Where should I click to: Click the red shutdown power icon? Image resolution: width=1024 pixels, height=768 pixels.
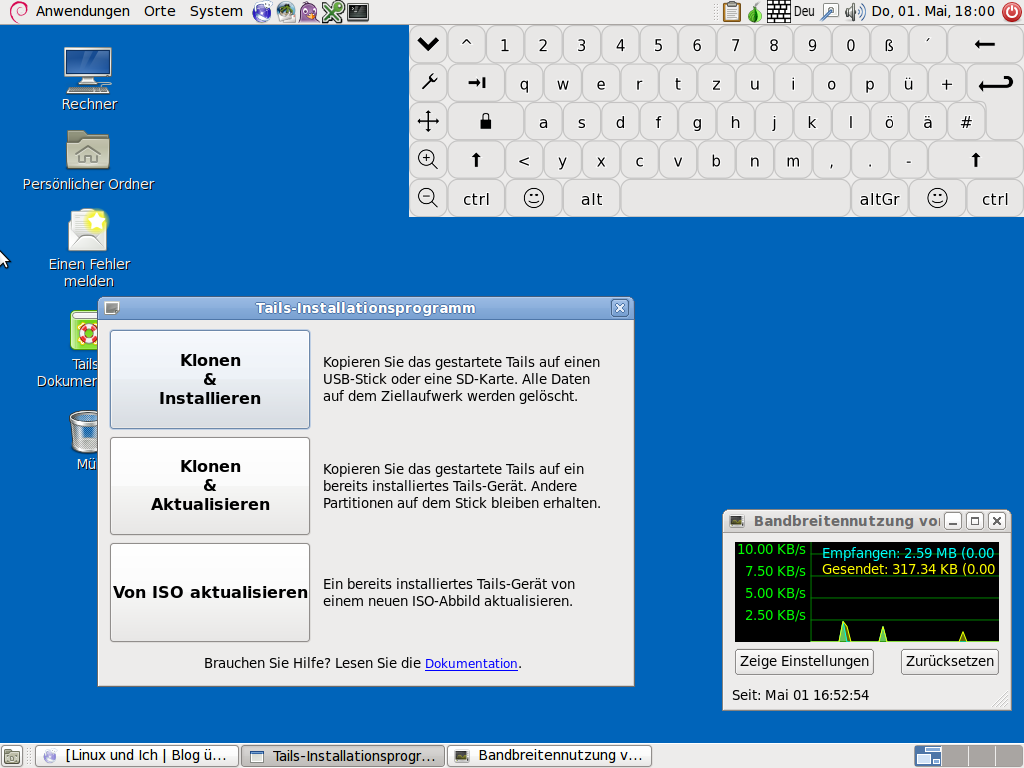click(1009, 12)
